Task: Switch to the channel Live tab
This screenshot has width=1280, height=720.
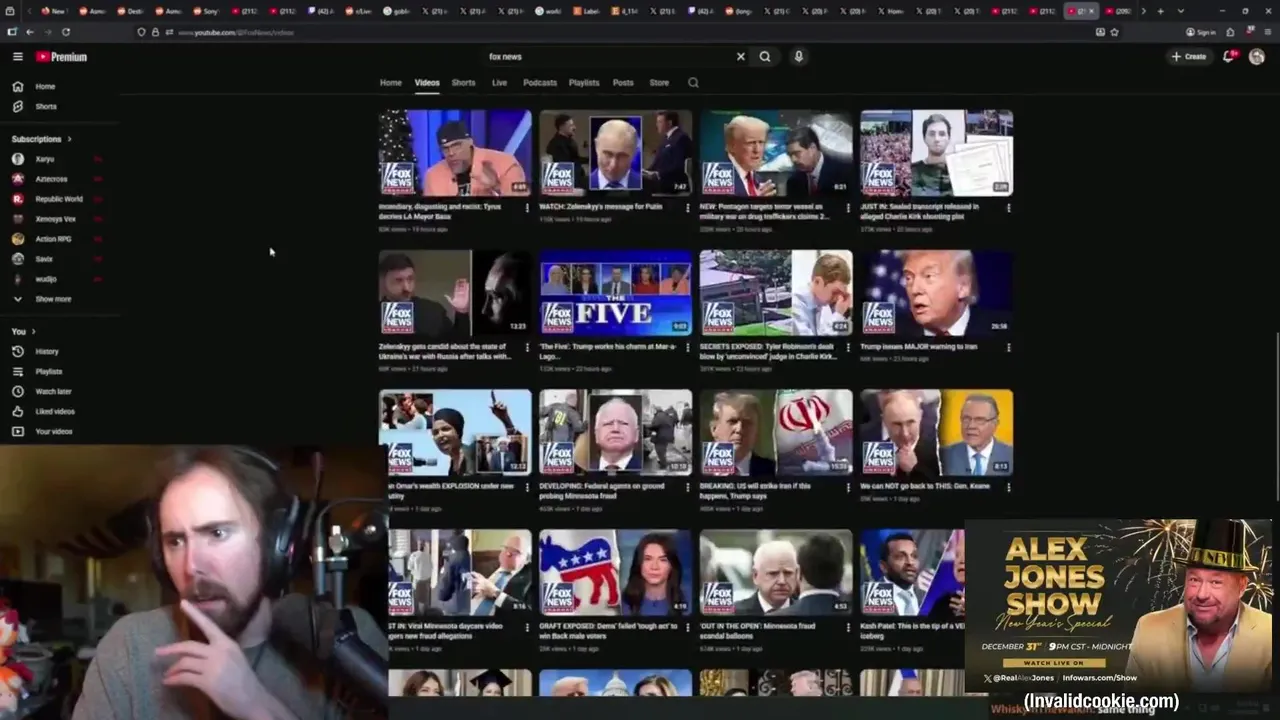Action: coord(499,83)
